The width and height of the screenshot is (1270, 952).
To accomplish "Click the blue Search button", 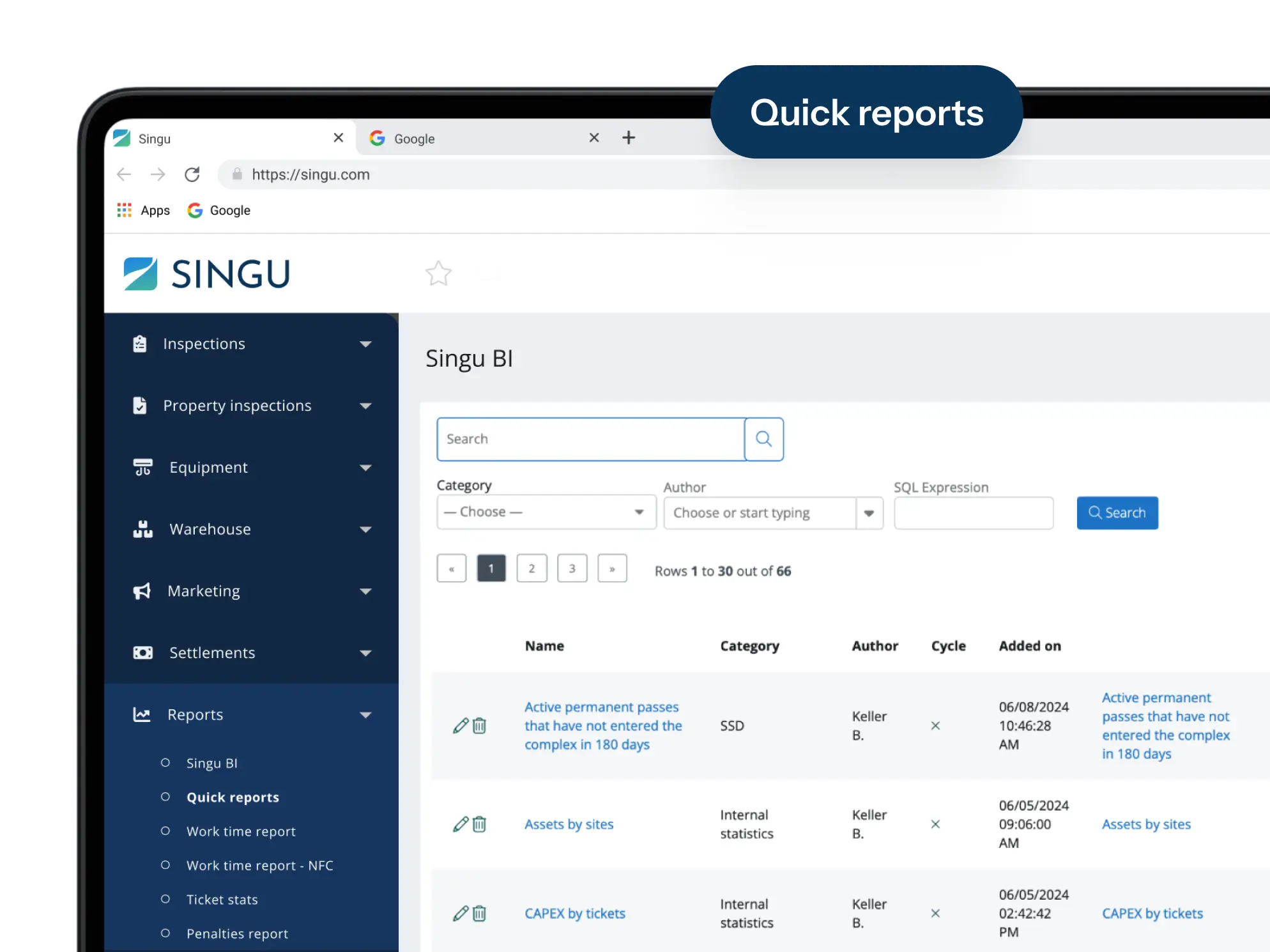I will [x=1117, y=513].
